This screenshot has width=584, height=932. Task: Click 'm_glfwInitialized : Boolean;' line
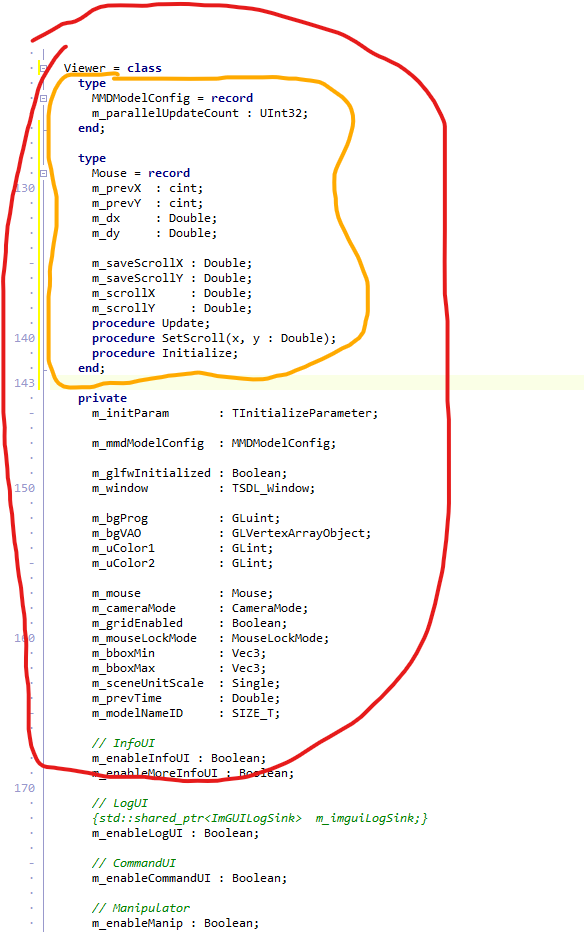[x=190, y=473]
